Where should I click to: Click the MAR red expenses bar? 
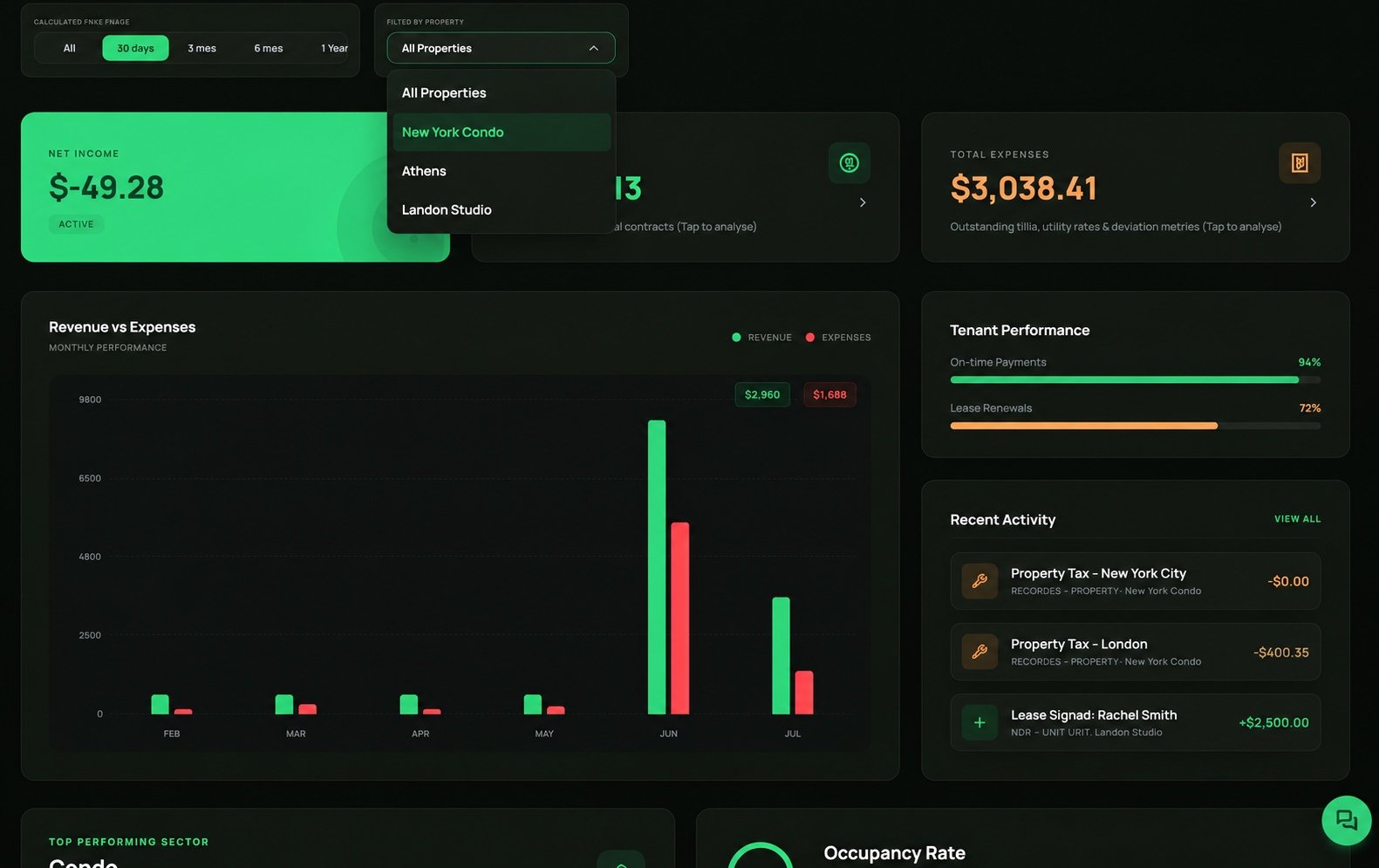(x=307, y=709)
